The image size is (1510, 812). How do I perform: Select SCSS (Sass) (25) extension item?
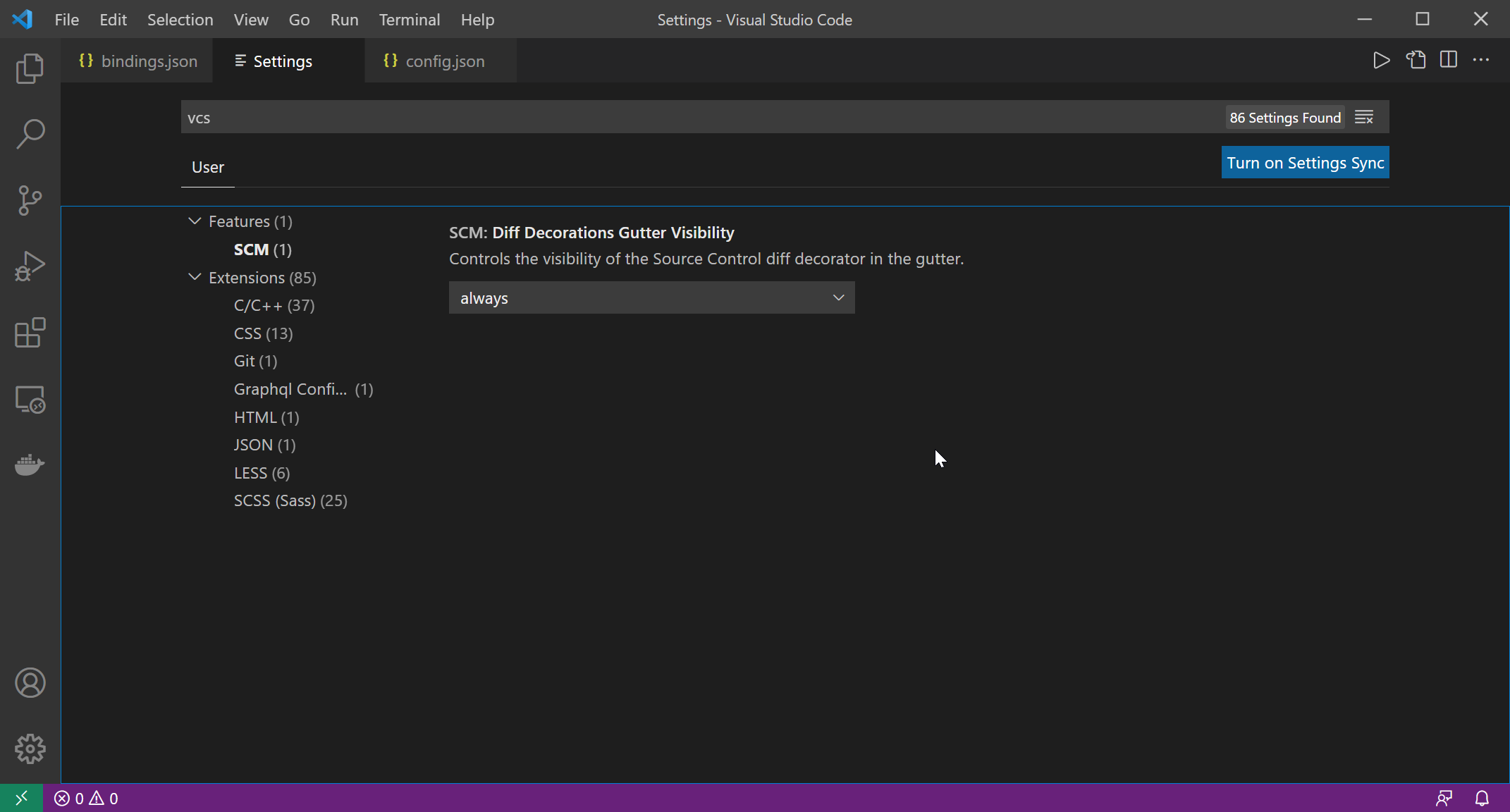[x=289, y=500]
